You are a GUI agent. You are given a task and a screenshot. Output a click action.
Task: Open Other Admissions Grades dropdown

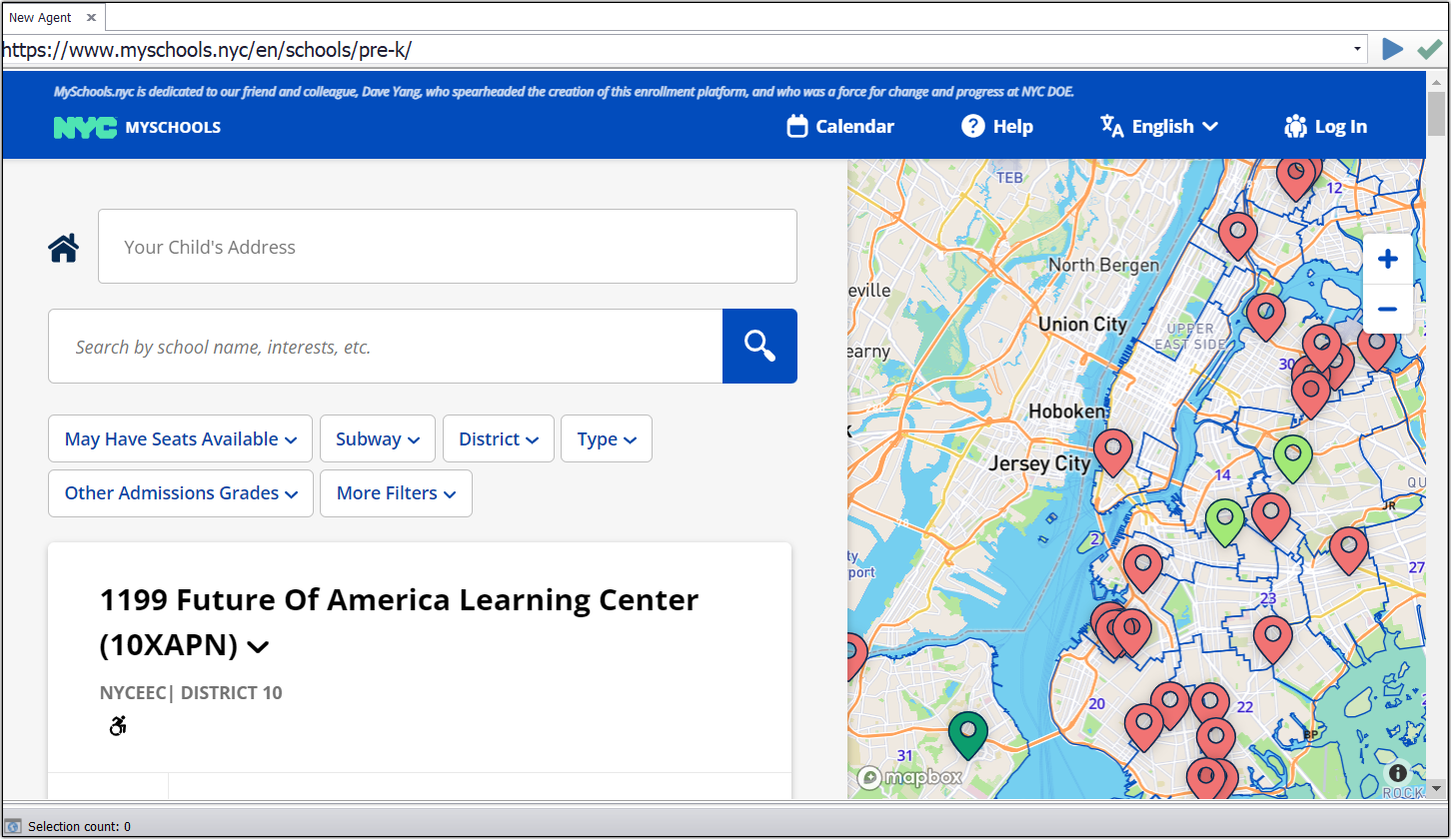[181, 493]
